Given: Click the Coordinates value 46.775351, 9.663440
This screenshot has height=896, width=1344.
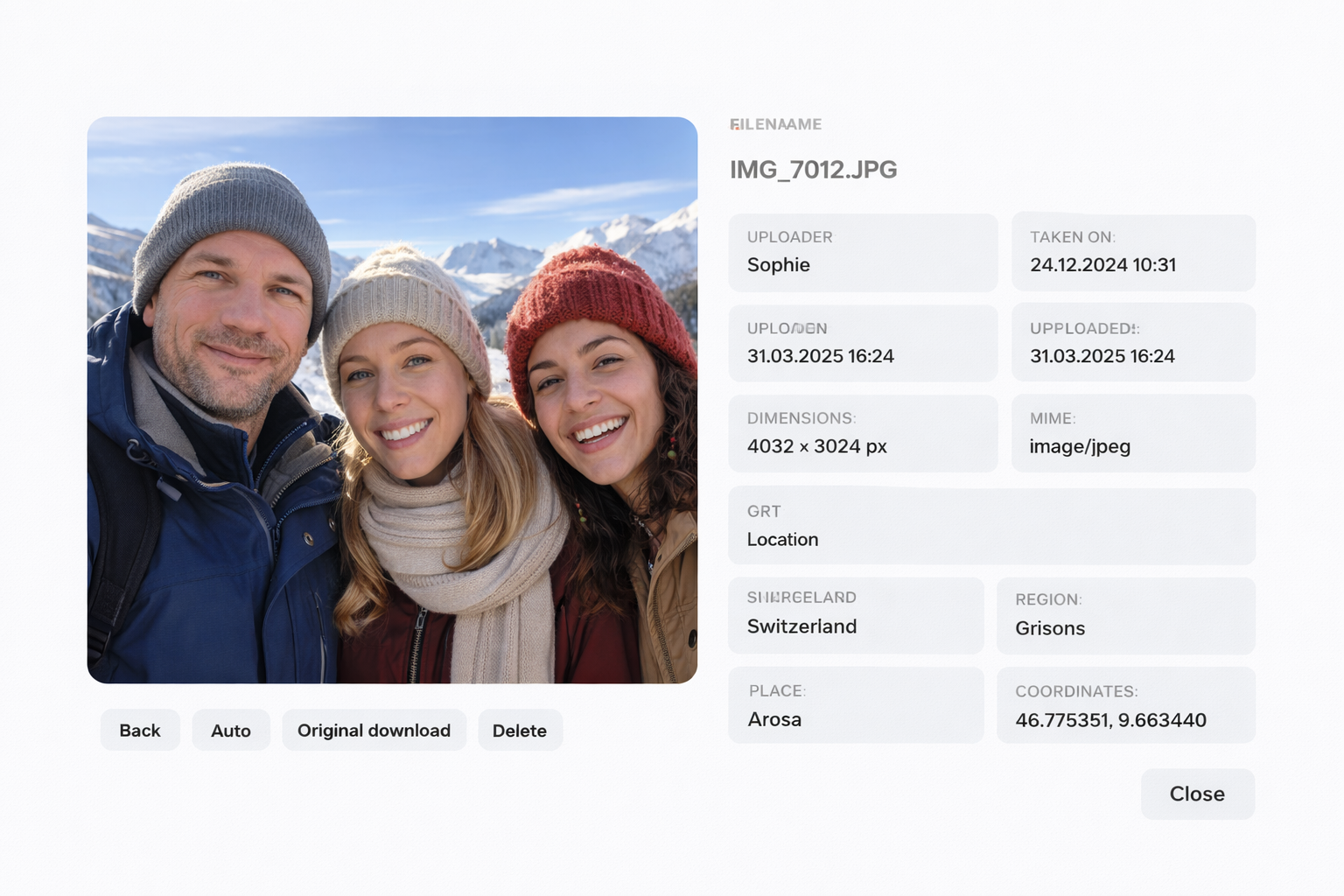Looking at the screenshot, I should [1110, 720].
